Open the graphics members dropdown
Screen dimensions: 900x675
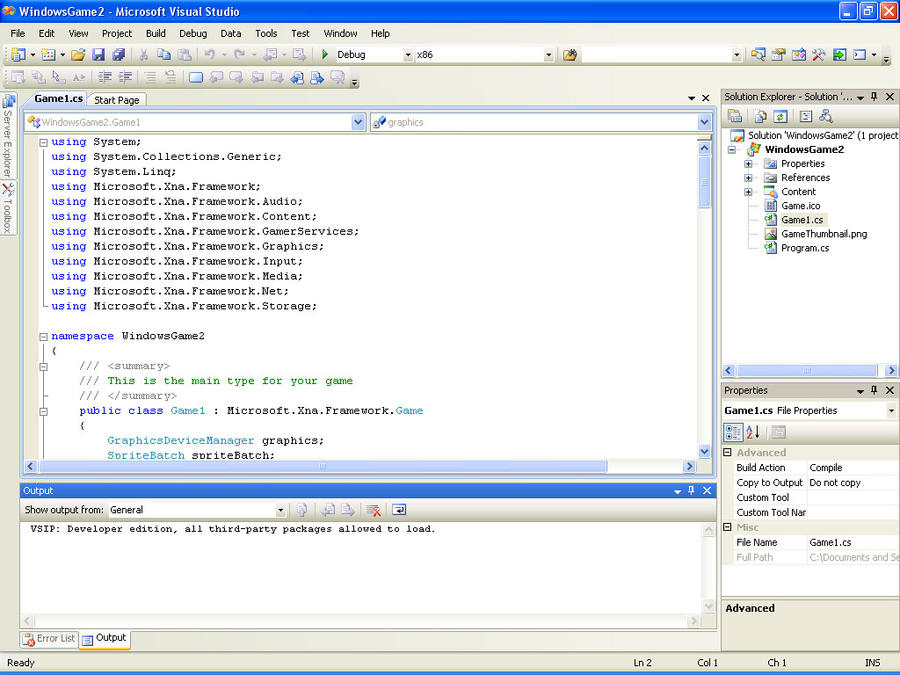click(x=704, y=122)
